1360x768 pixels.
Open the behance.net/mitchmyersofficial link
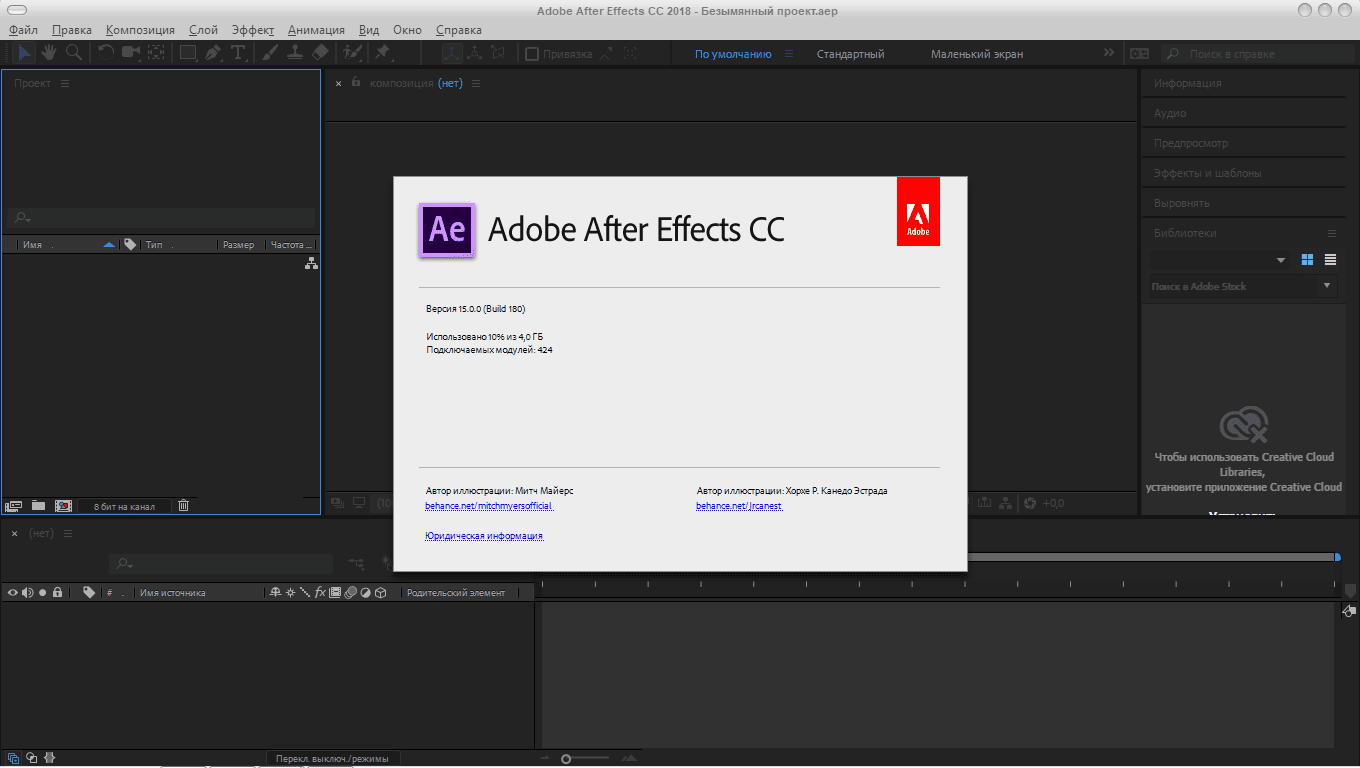coord(489,506)
